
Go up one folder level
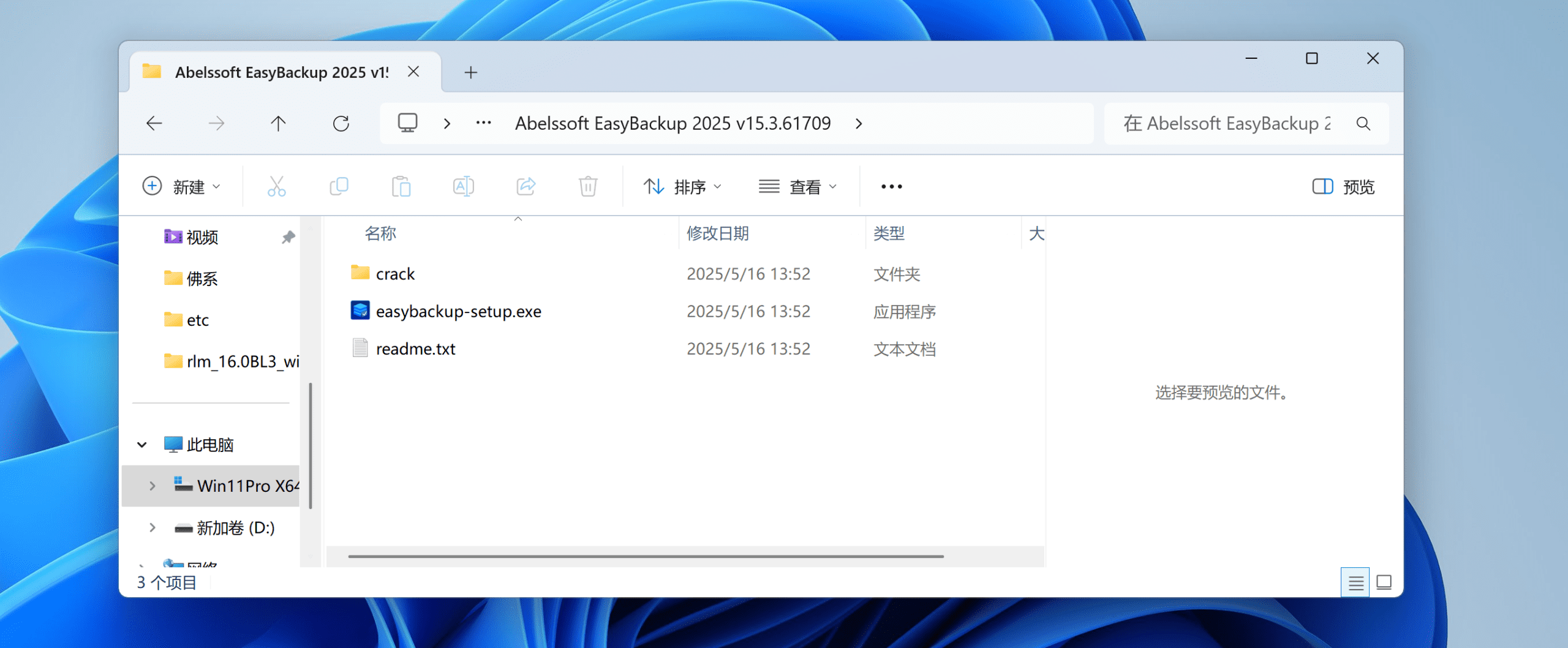(x=278, y=124)
